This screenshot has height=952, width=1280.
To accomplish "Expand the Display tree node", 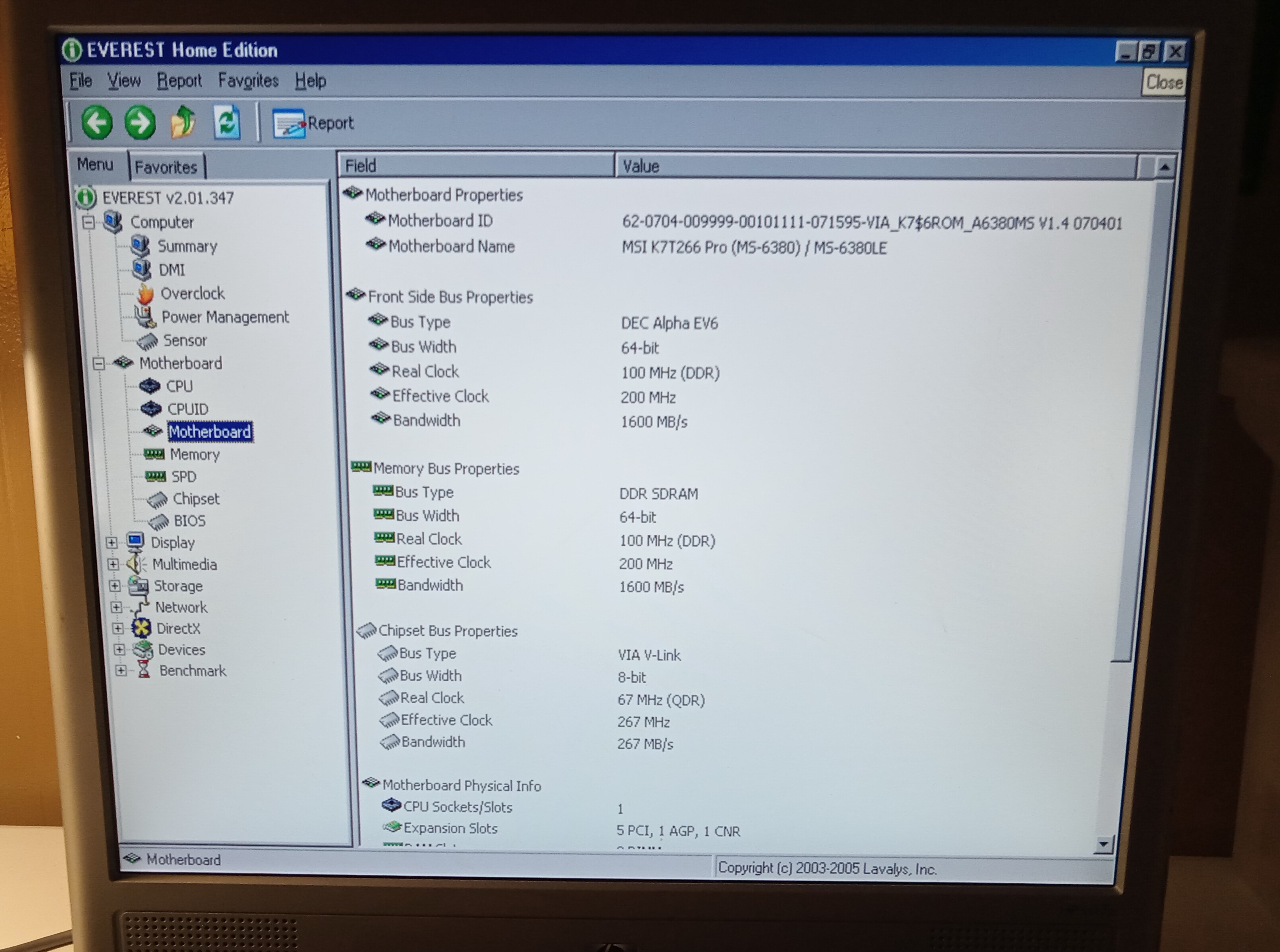I will coord(111,543).
